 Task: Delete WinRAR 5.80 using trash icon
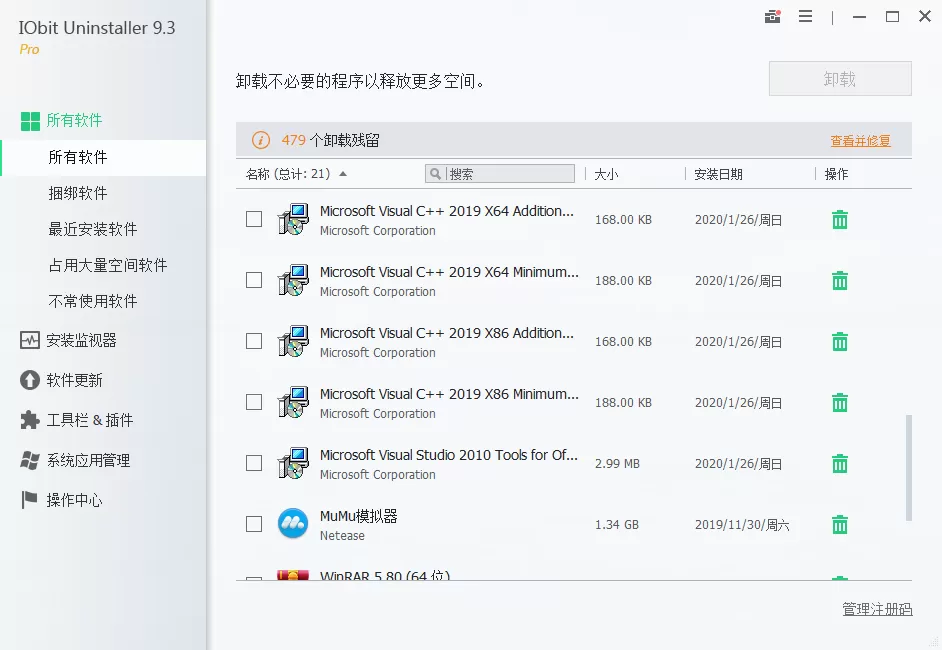[x=839, y=575]
